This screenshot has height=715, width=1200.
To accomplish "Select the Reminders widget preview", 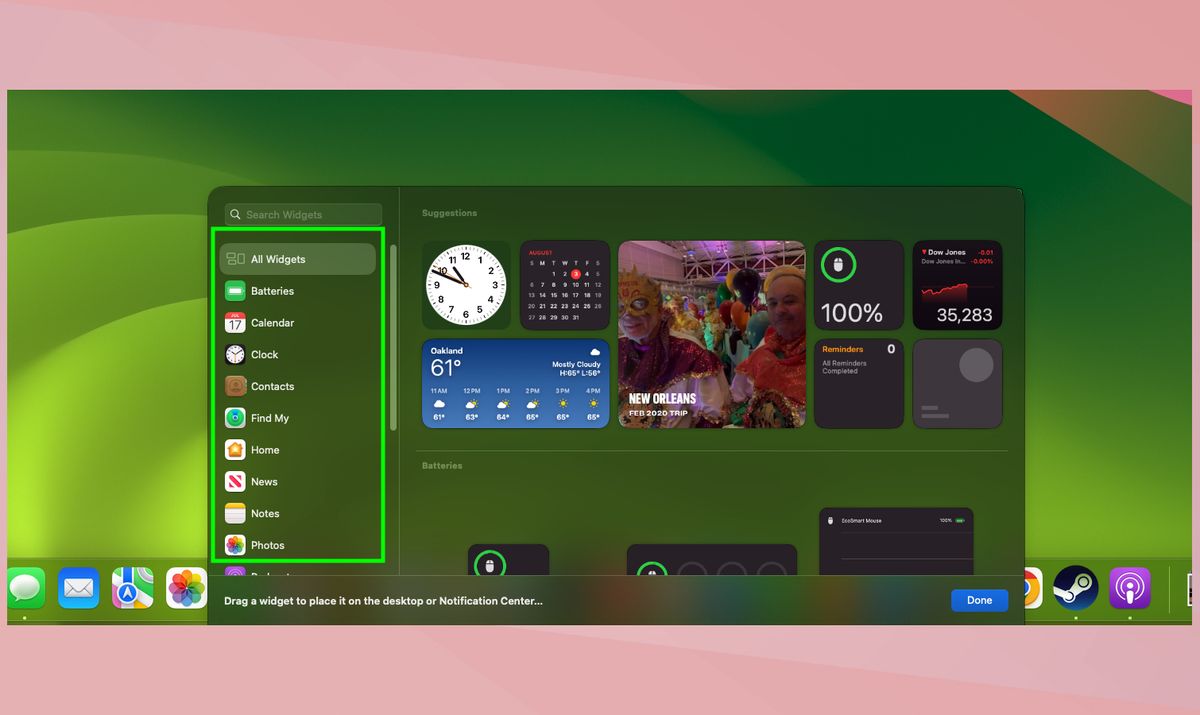I will pyautogui.click(x=858, y=383).
